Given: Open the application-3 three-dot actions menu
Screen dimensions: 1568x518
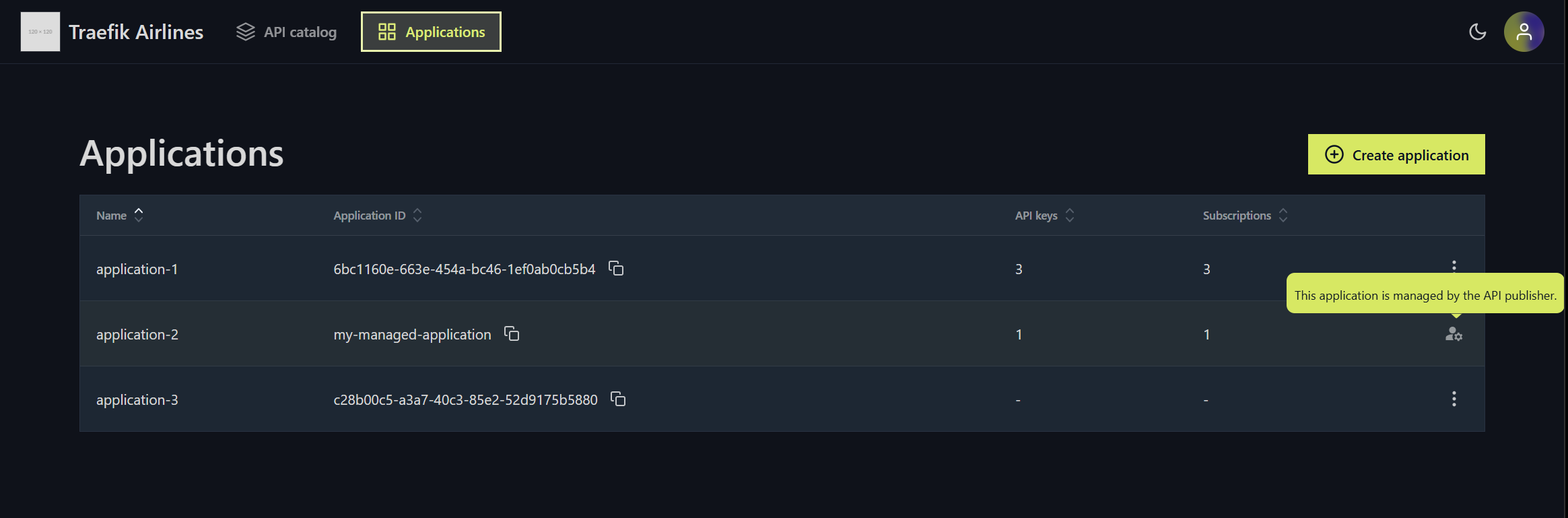Looking at the screenshot, I should (1454, 399).
